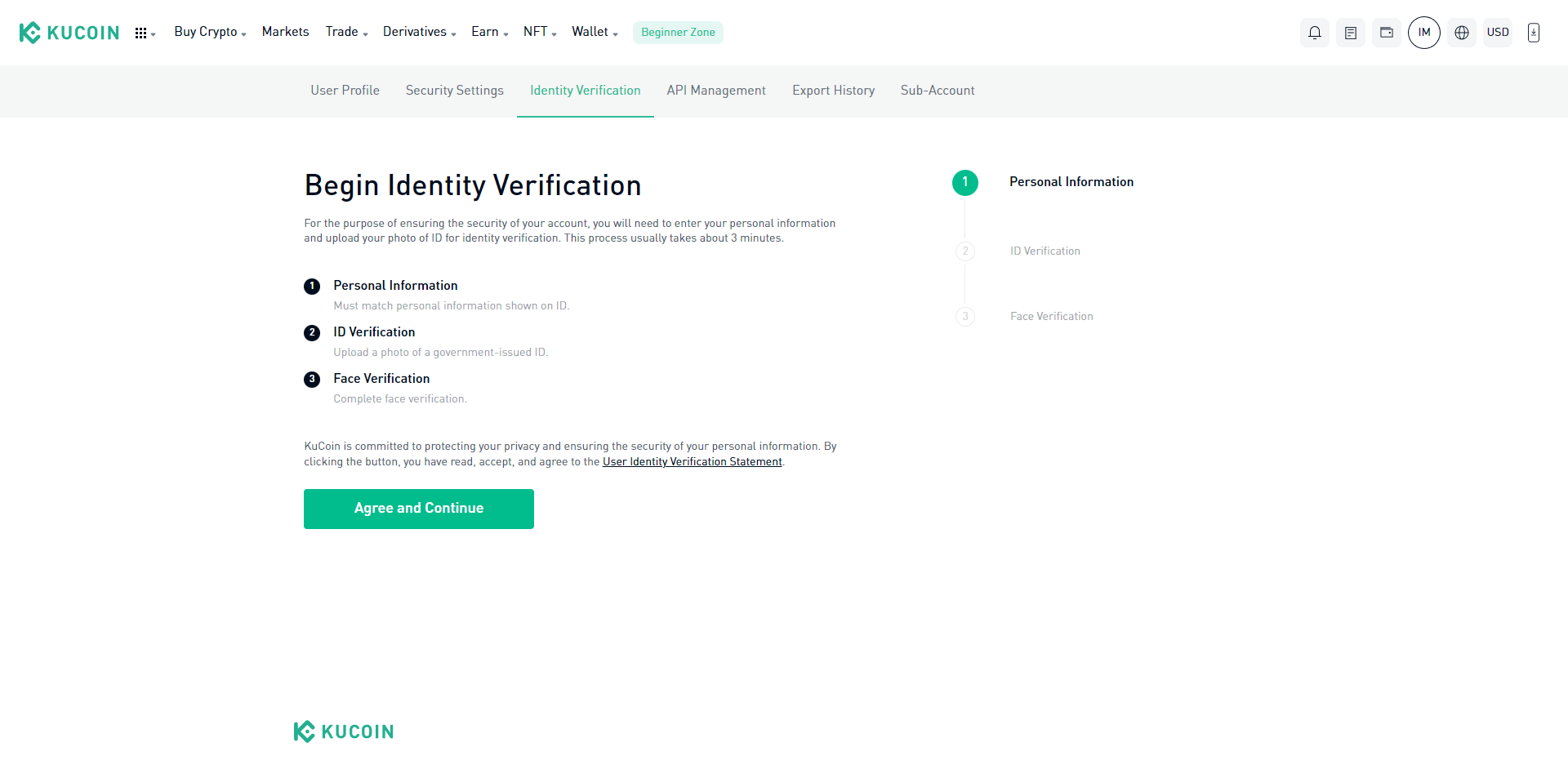1568x765 pixels.
Task: Open the wallet assets icon
Action: tap(1387, 33)
